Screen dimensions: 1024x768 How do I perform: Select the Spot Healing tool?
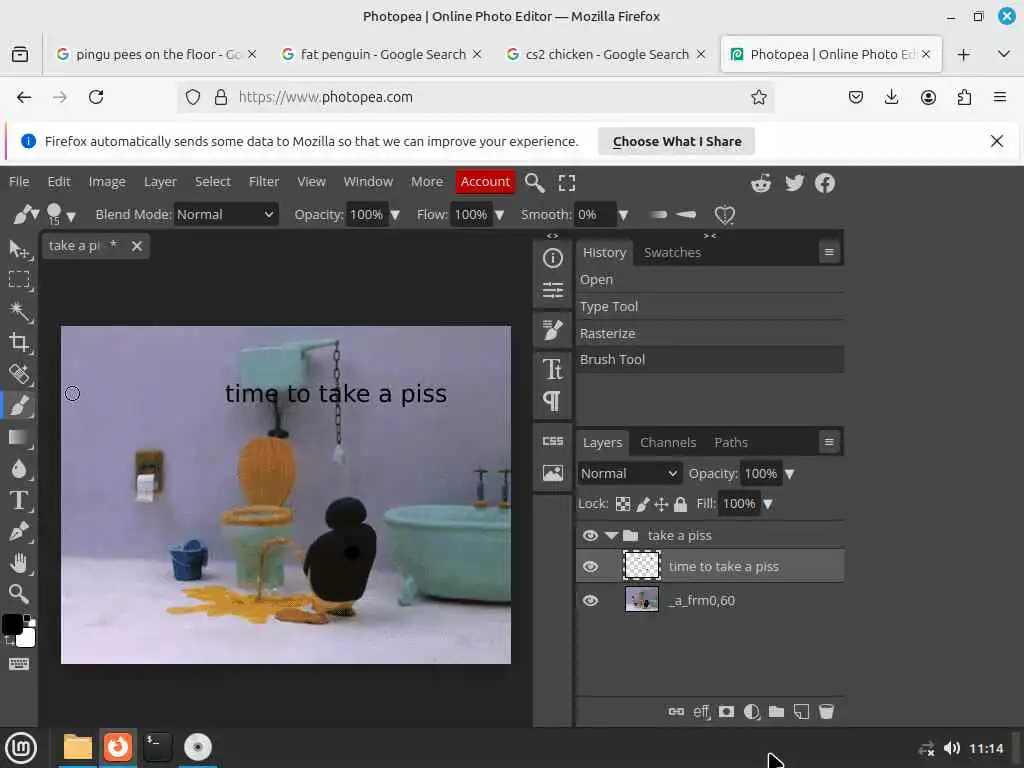click(x=19, y=374)
